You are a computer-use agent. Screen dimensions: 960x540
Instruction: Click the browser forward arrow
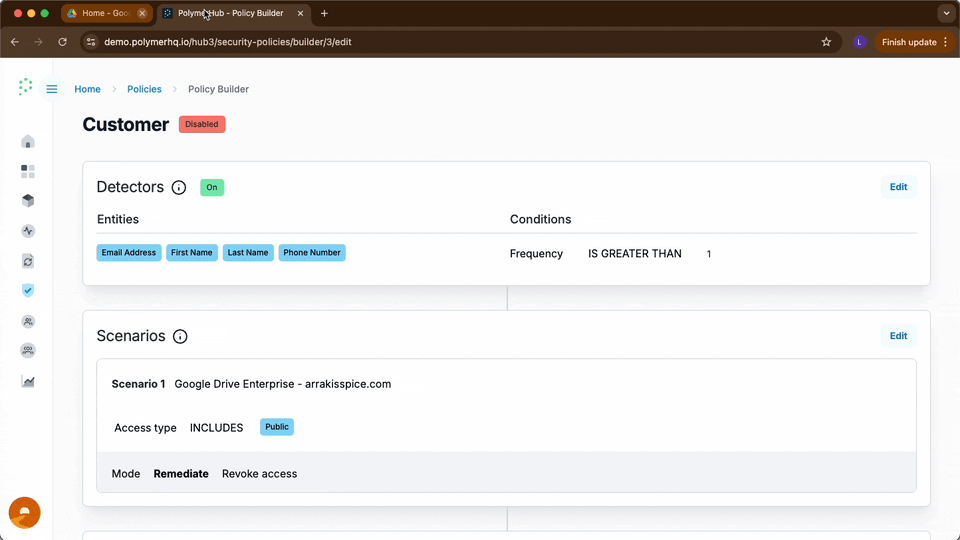click(x=38, y=42)
